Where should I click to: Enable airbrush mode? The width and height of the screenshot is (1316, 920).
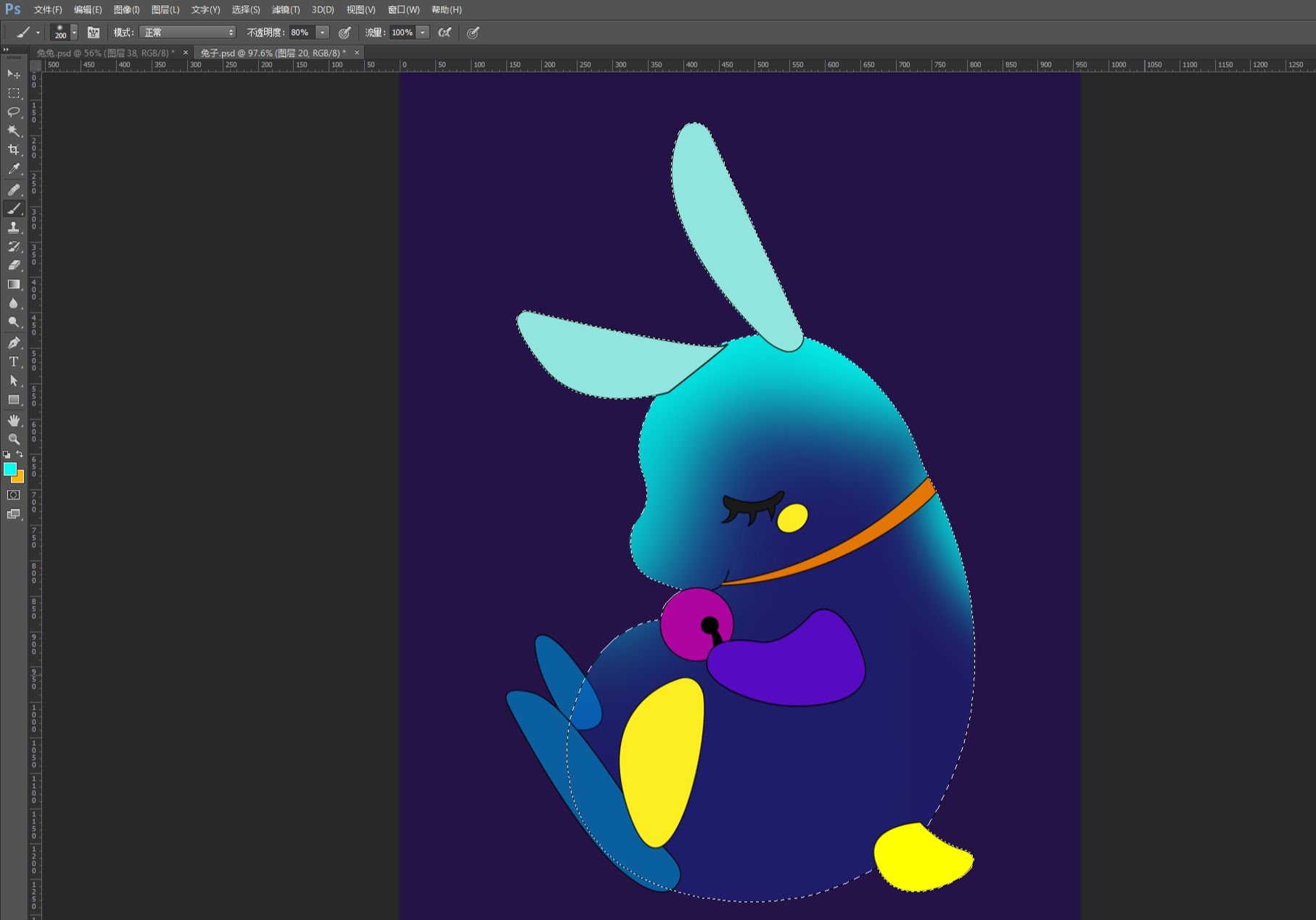[x=445, y=33]
